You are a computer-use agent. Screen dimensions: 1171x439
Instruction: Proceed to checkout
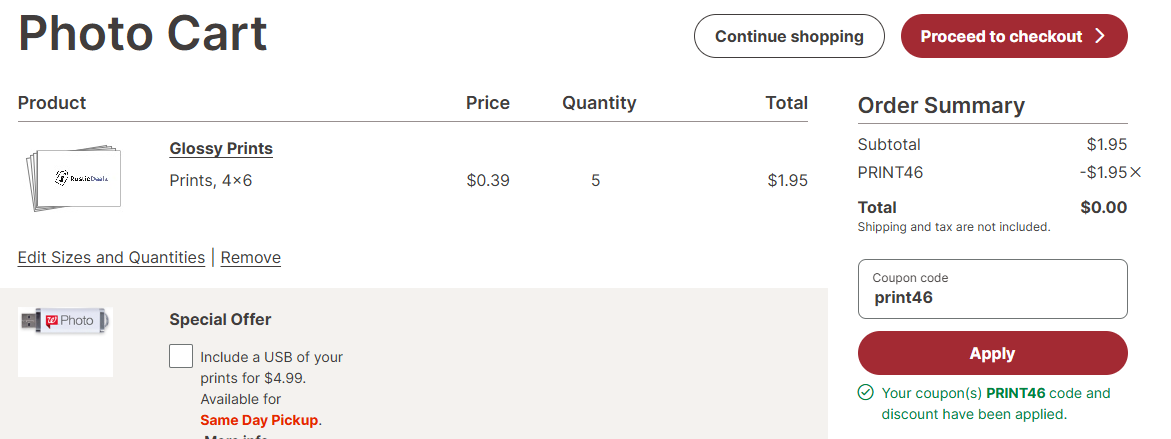point(1001,36)
